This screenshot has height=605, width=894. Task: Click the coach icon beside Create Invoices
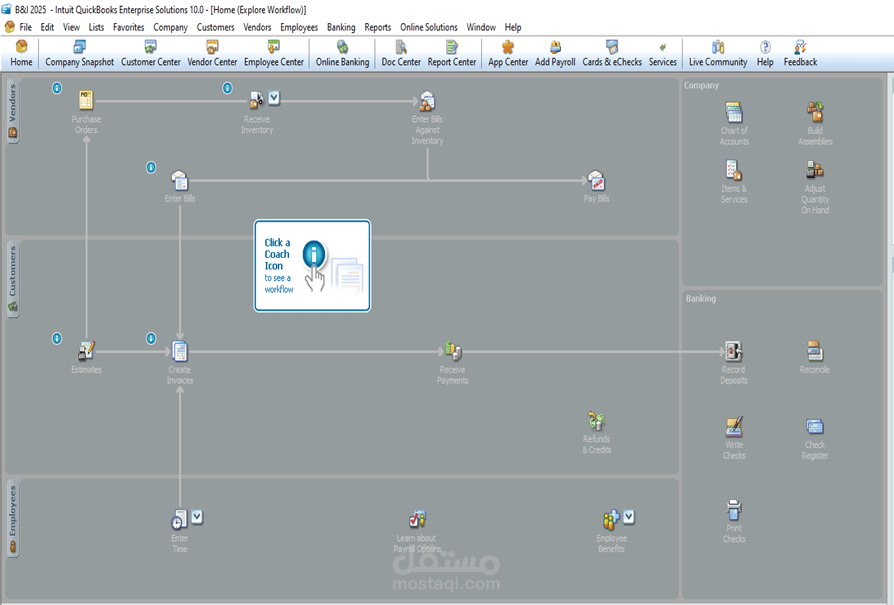(x=151, y=339)
